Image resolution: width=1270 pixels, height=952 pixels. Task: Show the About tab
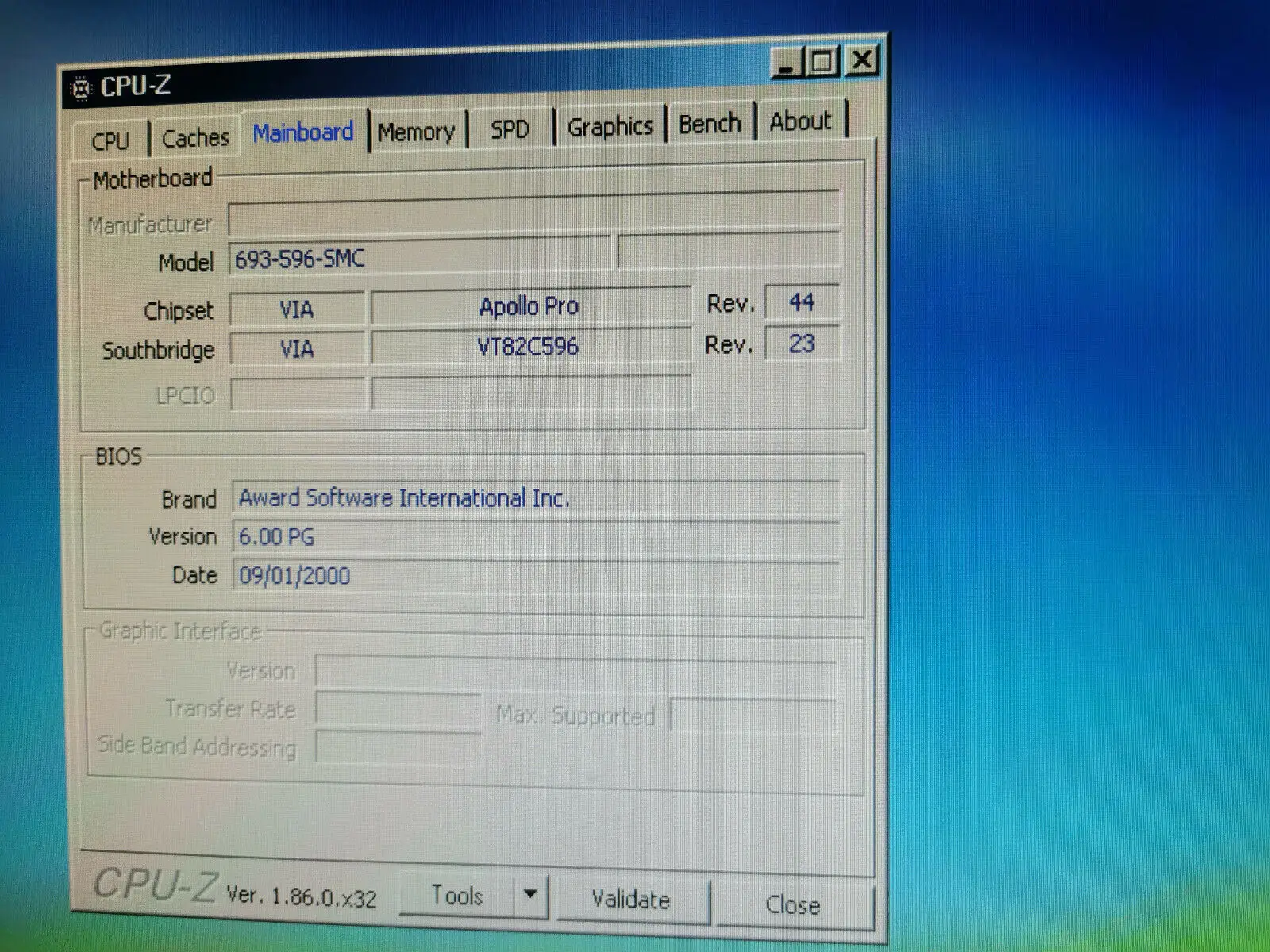tap(800, 121)
